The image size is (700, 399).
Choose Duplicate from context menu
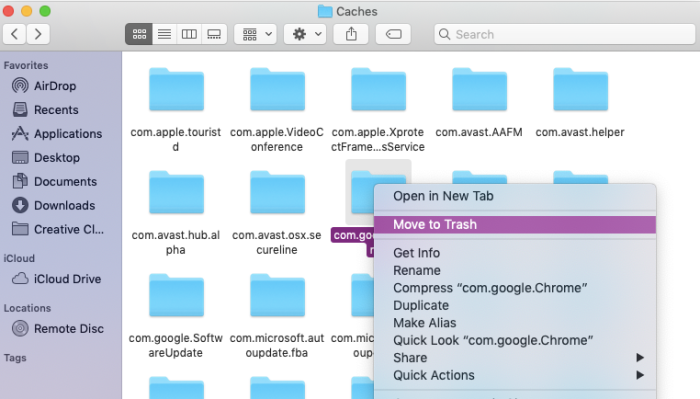515,305
